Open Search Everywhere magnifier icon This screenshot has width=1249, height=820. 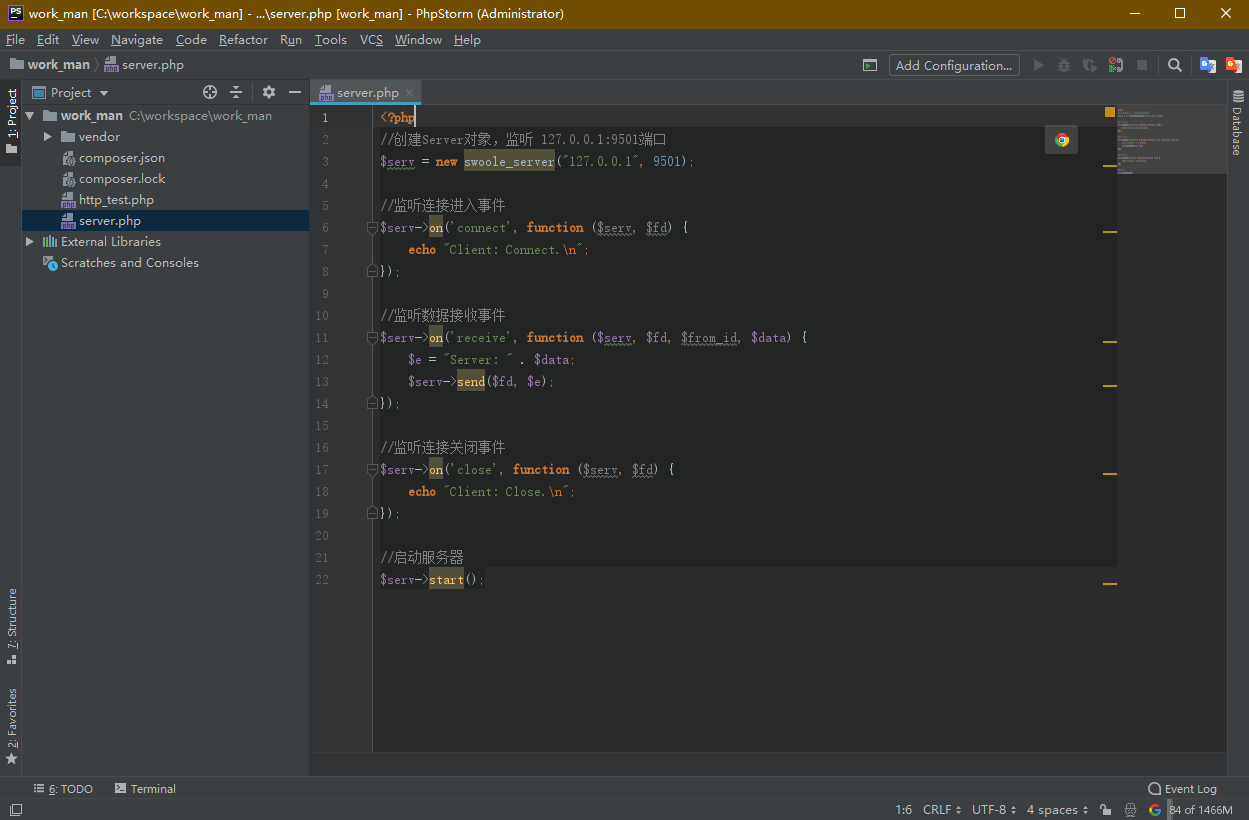point(1175,65)
